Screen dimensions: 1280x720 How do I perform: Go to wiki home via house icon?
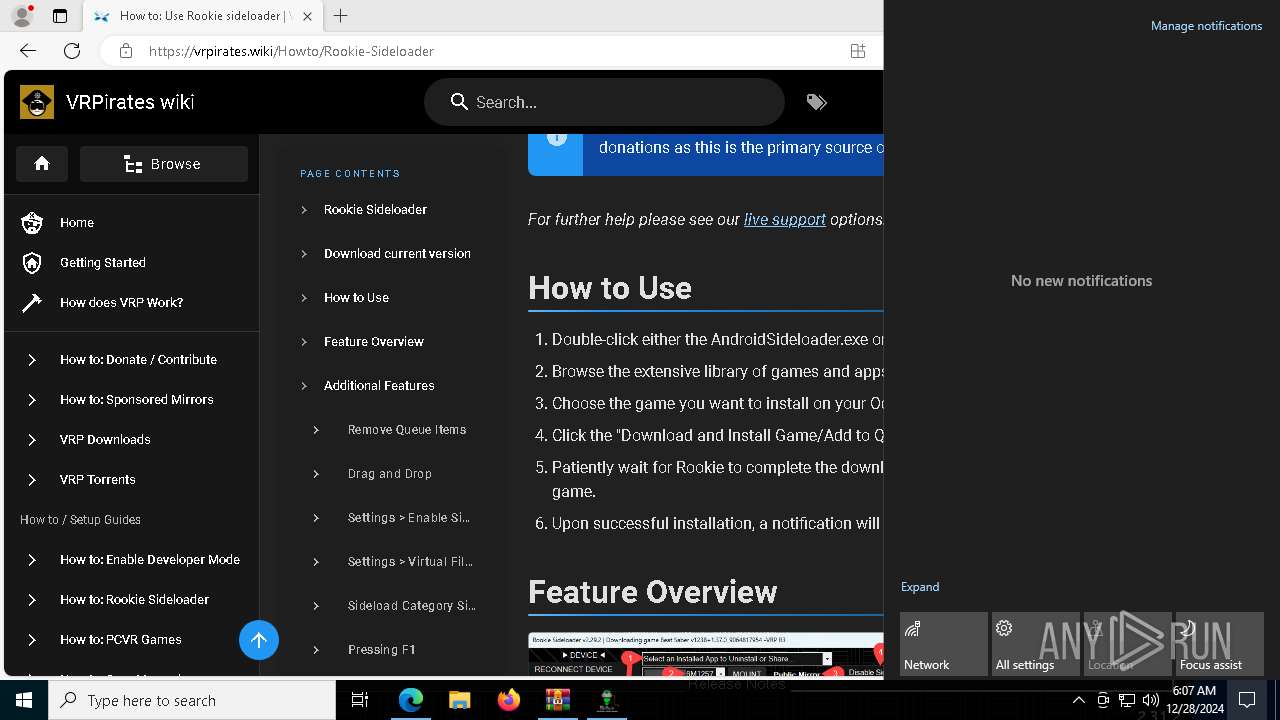click(x=42, y=164)
